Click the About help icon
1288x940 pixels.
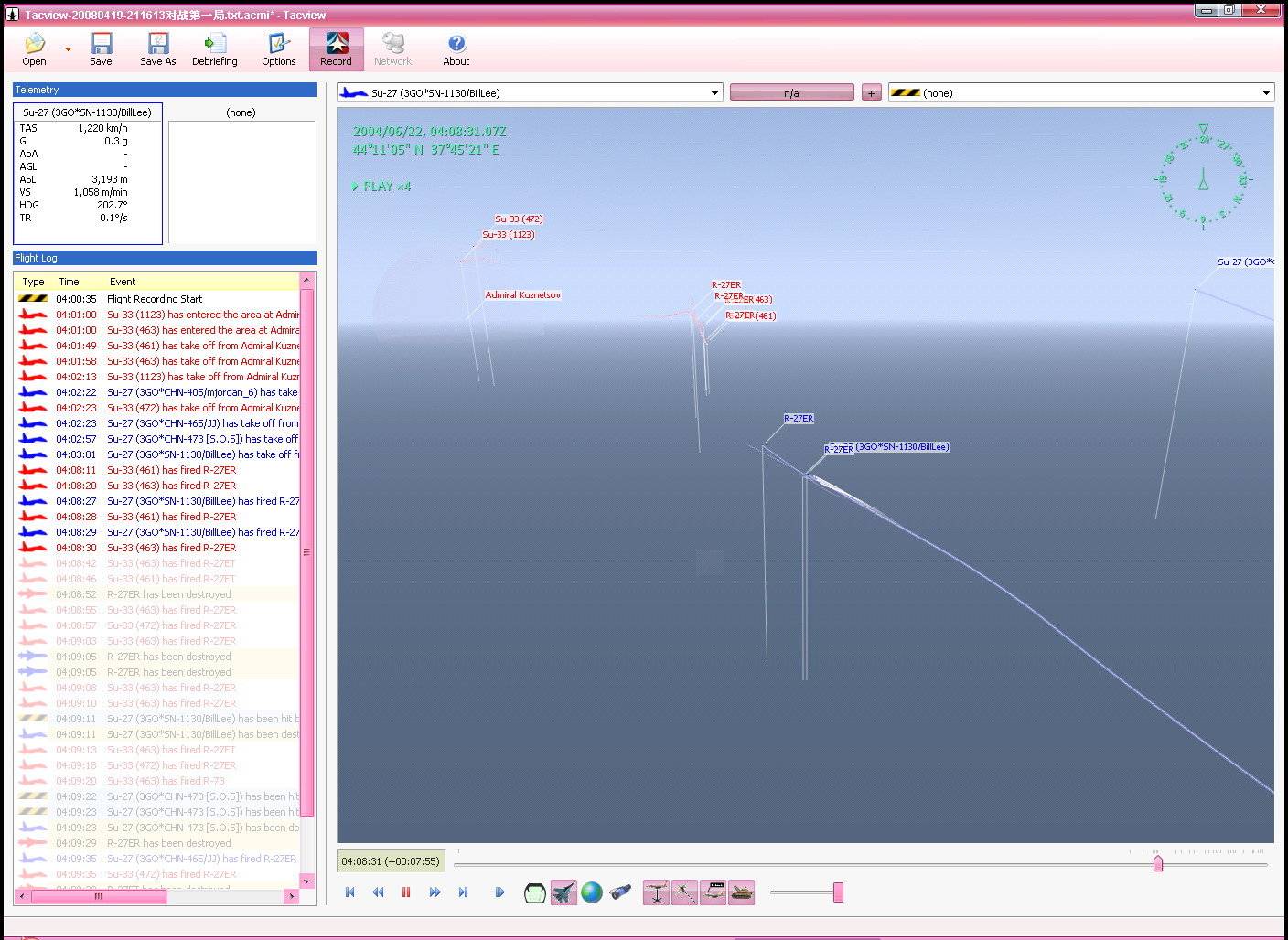456,49
